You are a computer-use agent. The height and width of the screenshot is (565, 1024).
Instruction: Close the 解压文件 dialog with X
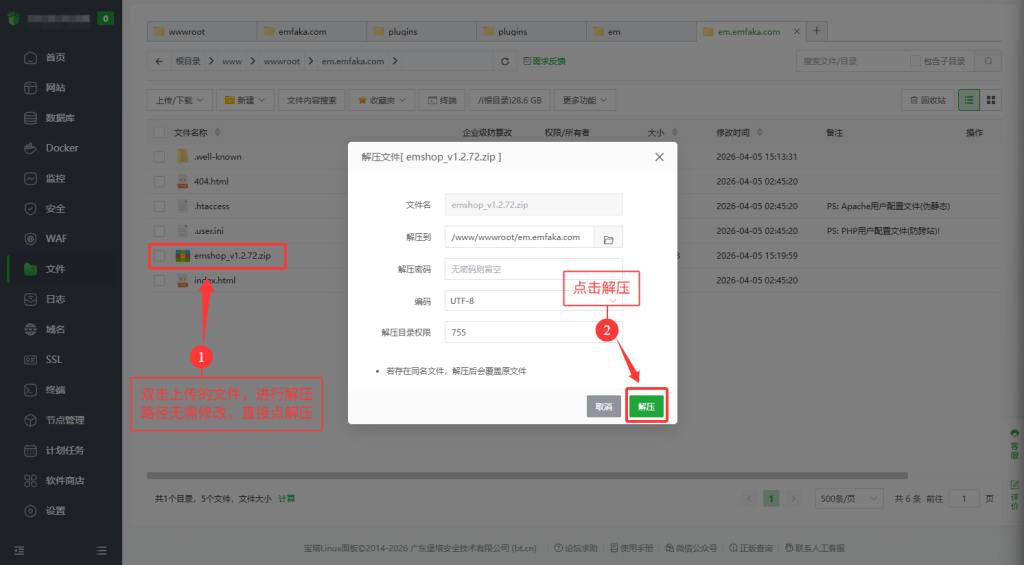point(660,157)
